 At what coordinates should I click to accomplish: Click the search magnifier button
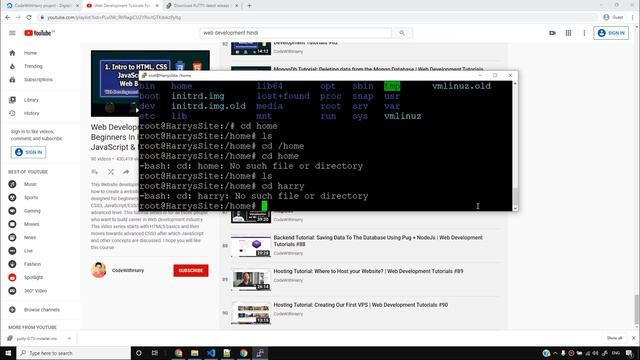tap(402, 33)
